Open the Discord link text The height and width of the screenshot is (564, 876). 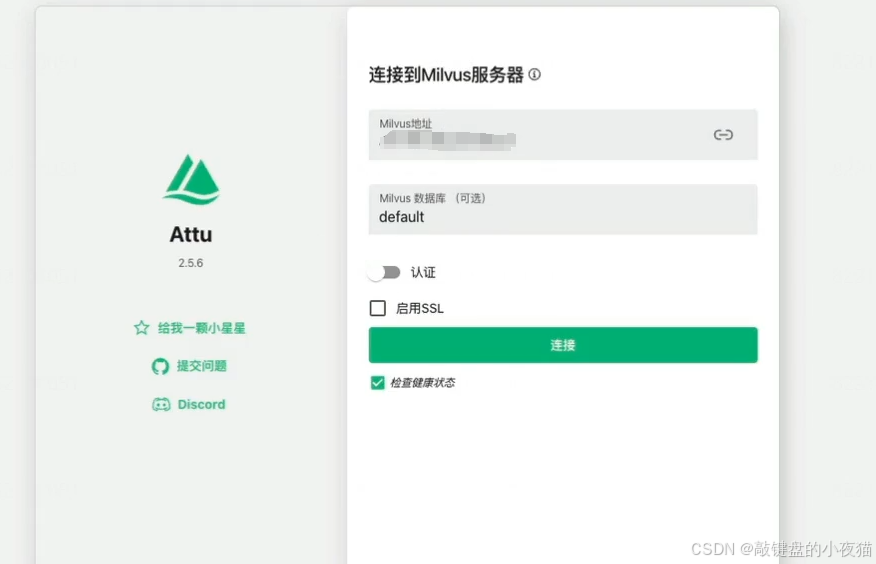pos(201,404)
